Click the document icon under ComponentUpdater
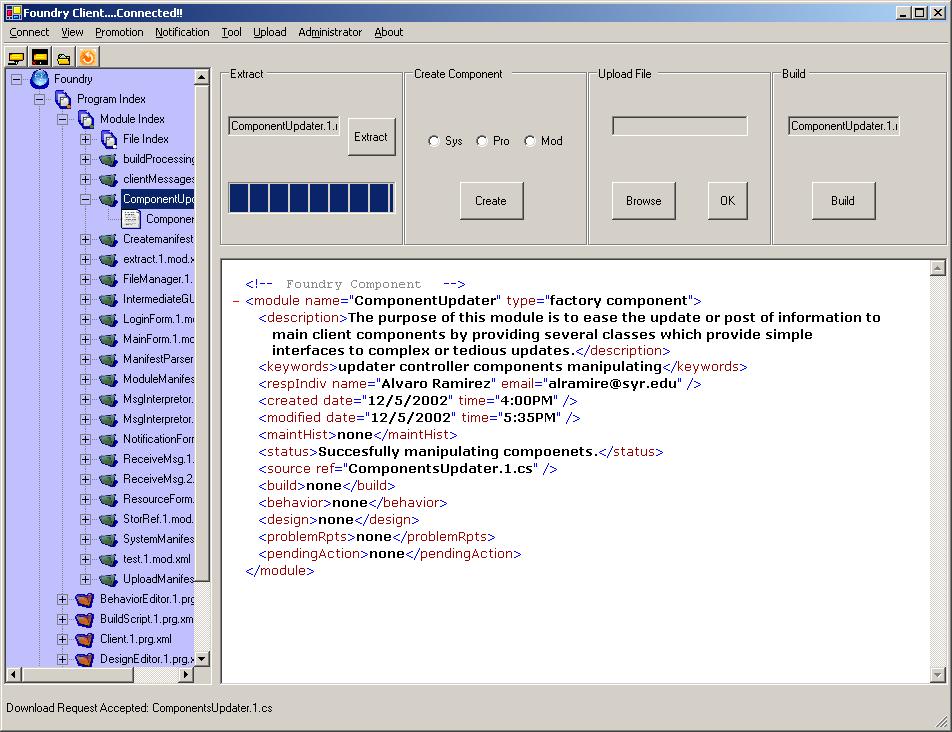 (x=131, y=219)
